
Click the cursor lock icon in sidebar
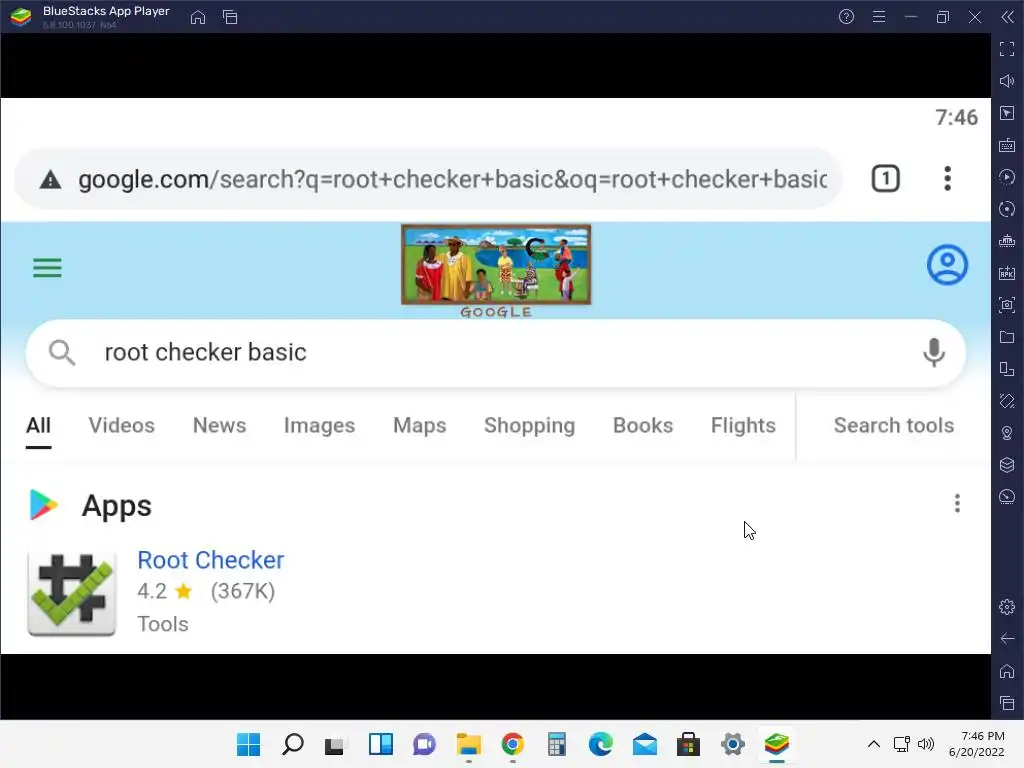coord(1007,113)
